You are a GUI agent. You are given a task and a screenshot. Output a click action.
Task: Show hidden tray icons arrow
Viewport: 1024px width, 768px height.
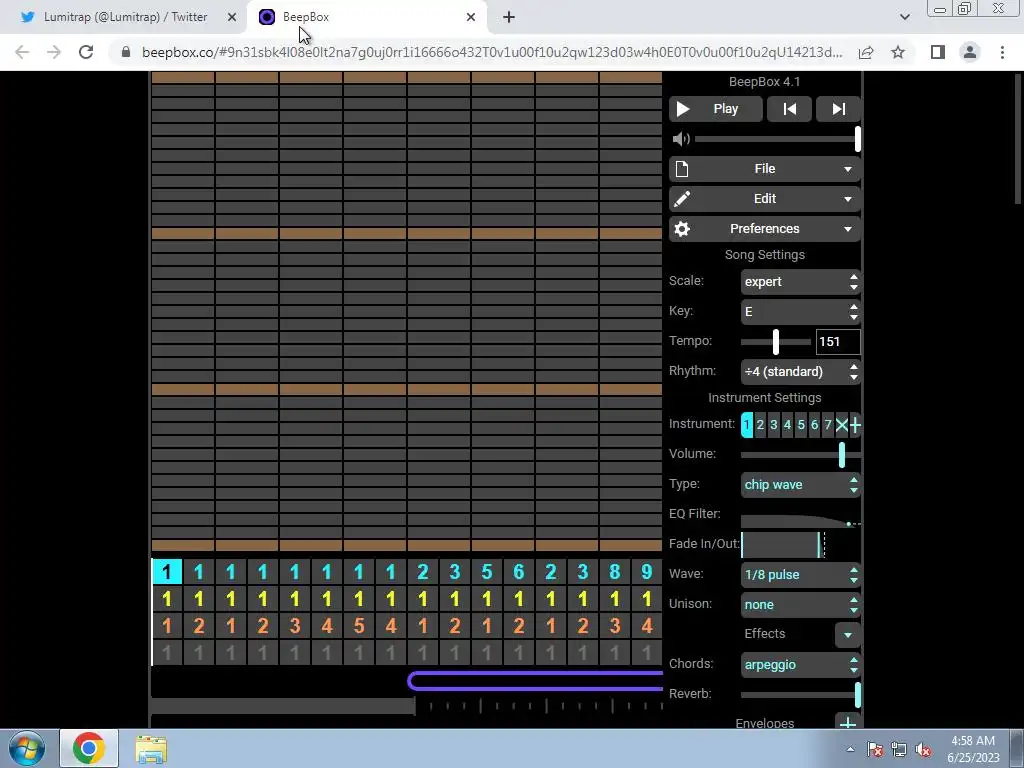tap(850, 749)
